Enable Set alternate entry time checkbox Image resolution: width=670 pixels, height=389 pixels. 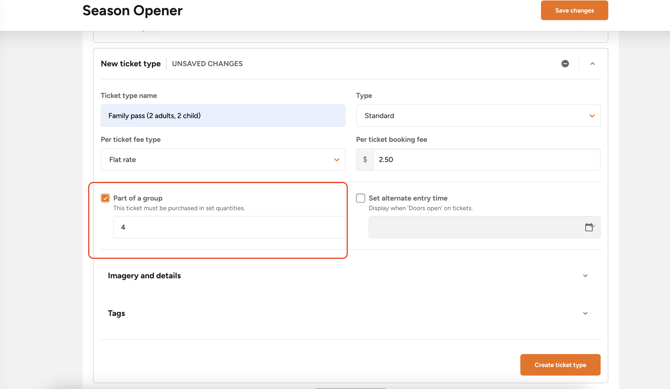(x=361, y=198)
